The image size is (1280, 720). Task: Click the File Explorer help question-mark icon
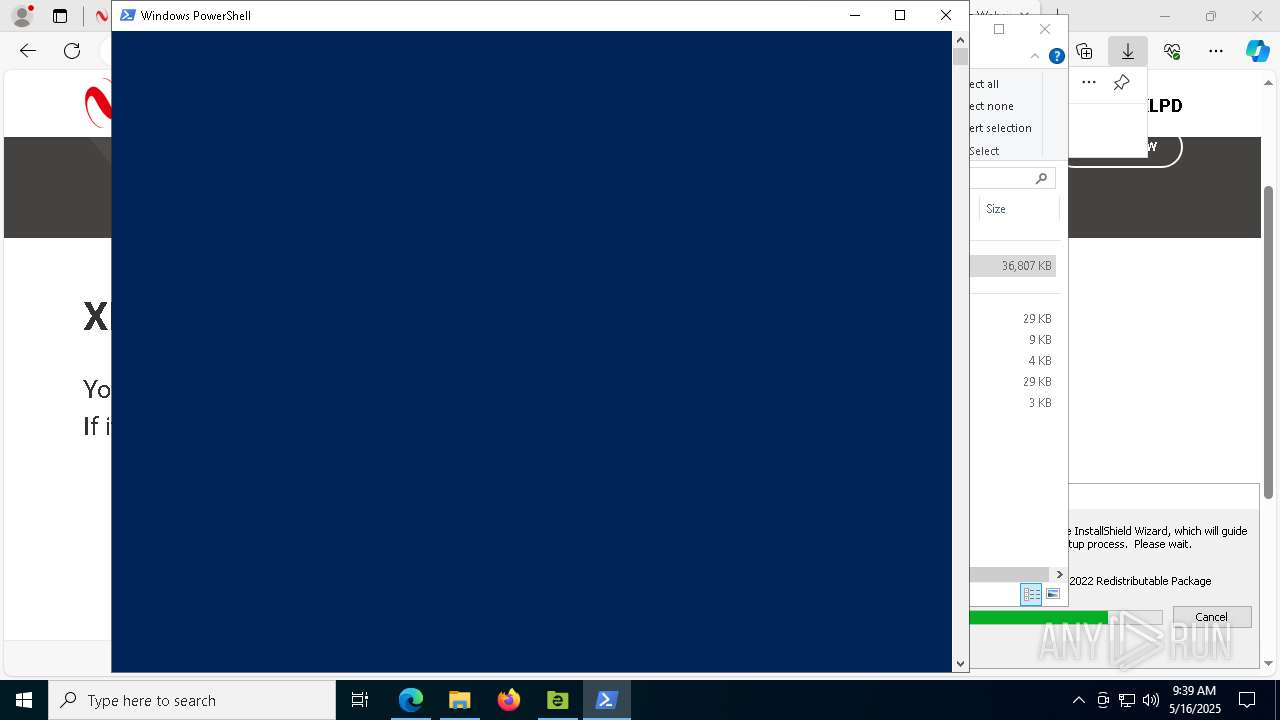click(1056, 56)
